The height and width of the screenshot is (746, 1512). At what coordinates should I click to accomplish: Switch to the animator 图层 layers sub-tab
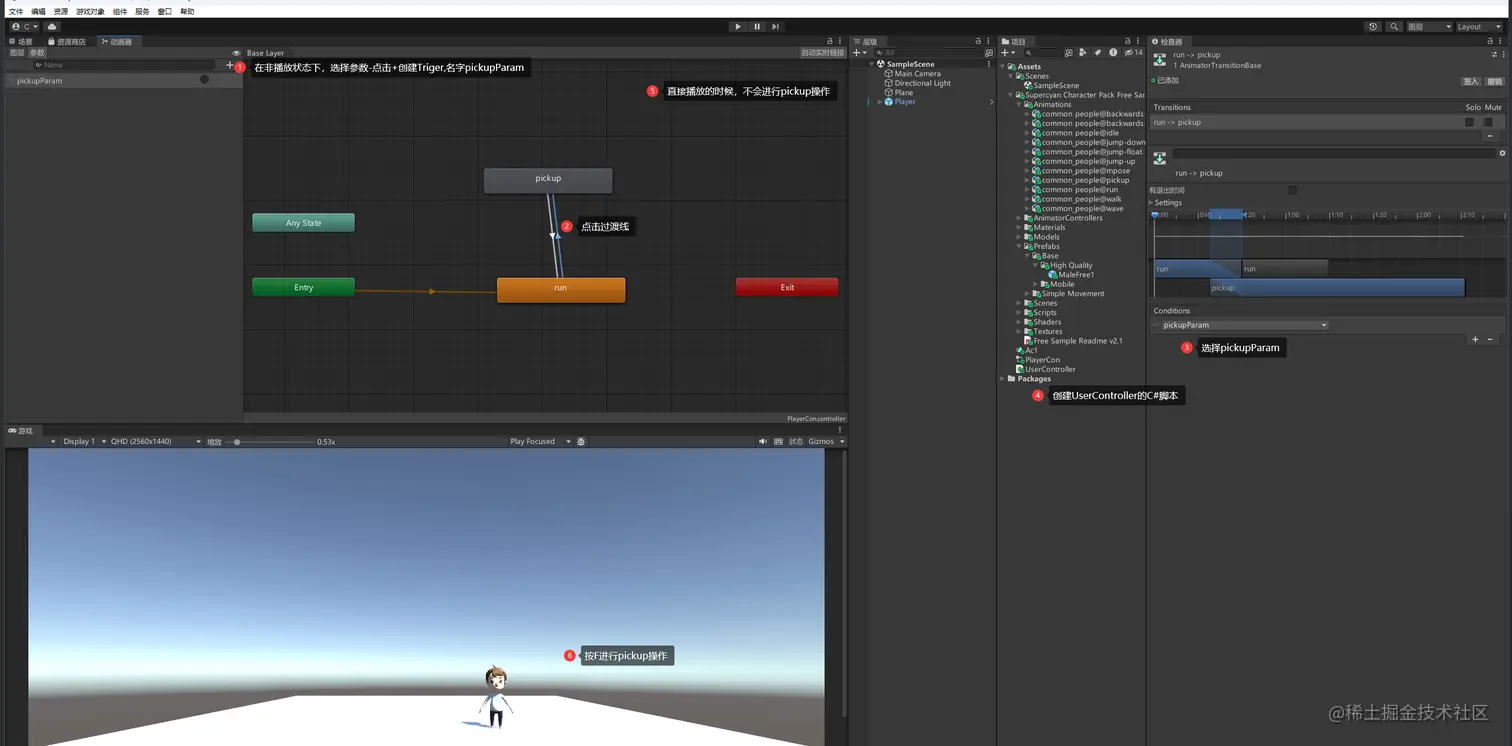point(16,53)
